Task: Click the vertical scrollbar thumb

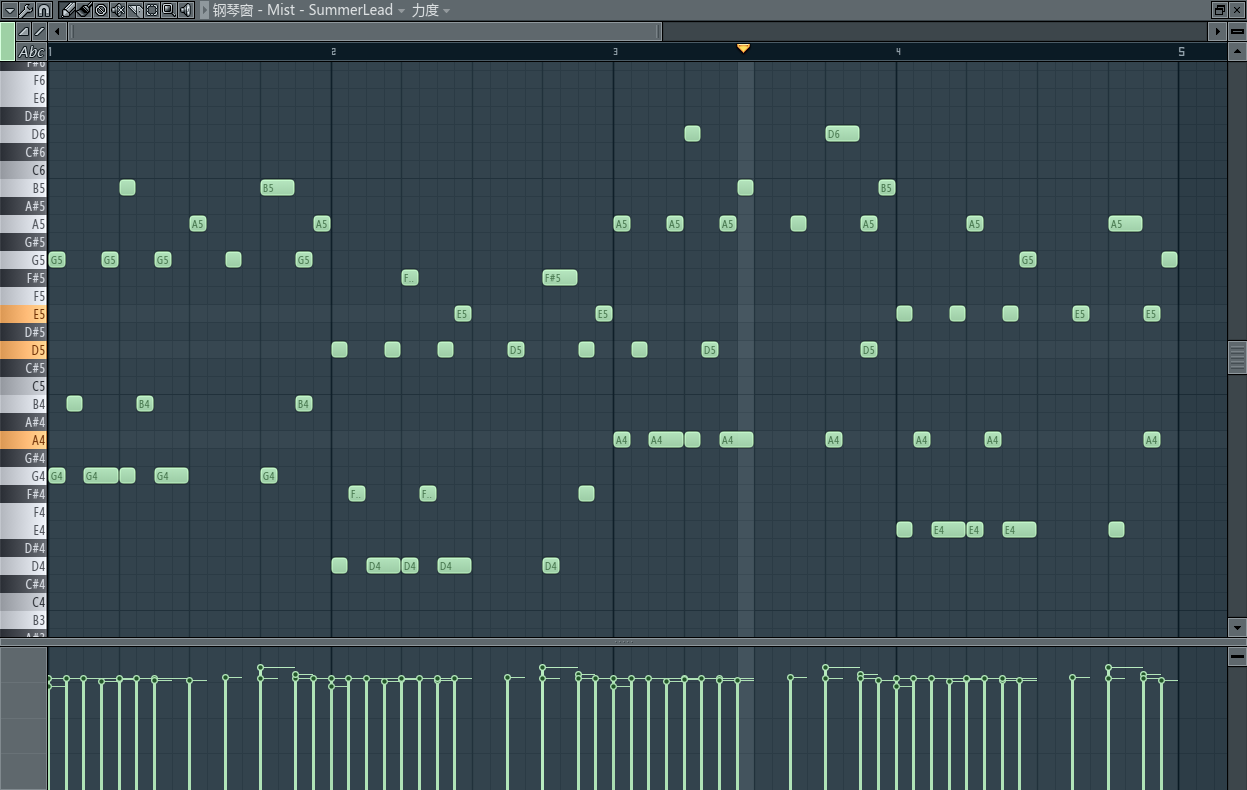Action: 1237,357
